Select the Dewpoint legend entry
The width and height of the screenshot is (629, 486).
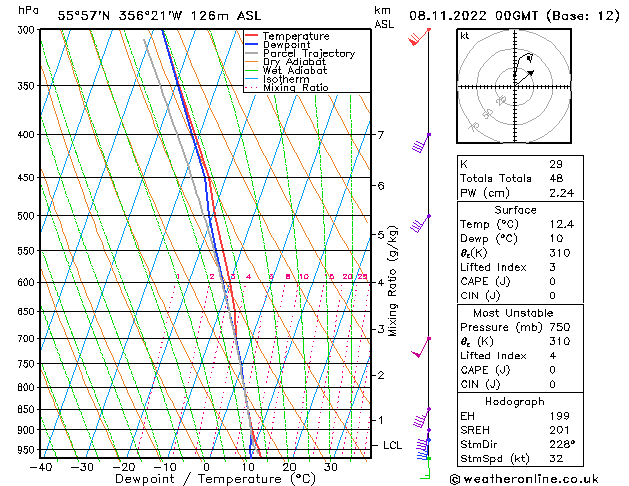286,45
